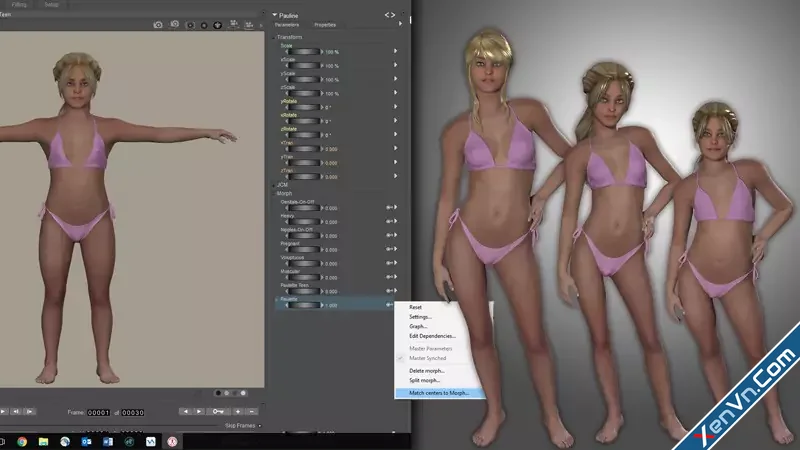Add a keyframe with the plus button
The image size is (800, 450).
pyautogui.click(x=238, y=412)
